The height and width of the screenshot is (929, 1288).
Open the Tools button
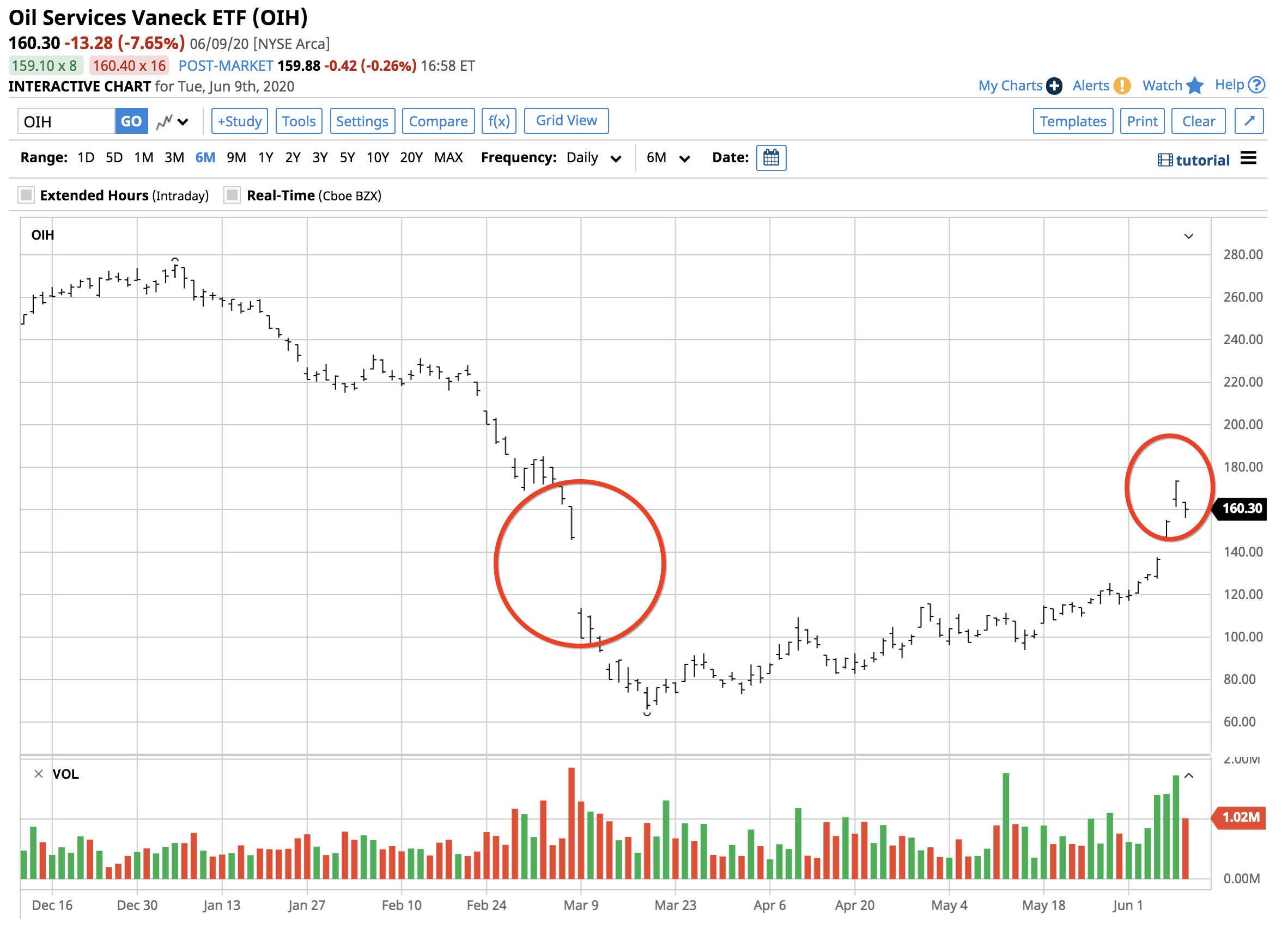(x=299, y=121)
